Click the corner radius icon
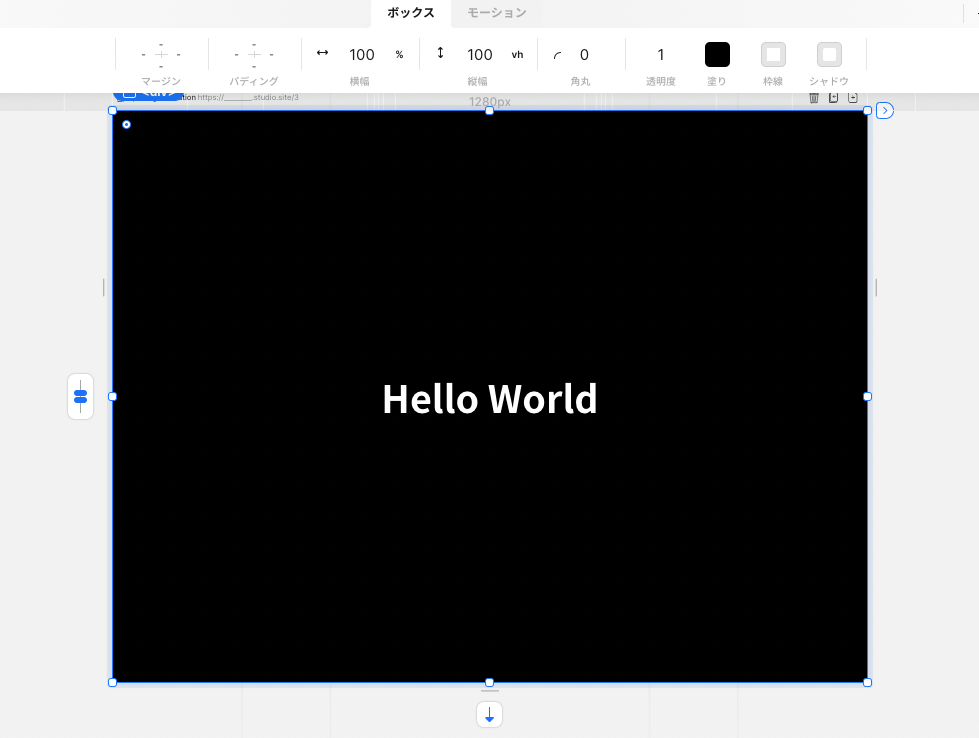This screenshot has height=738, width=979. coord(557,56)
